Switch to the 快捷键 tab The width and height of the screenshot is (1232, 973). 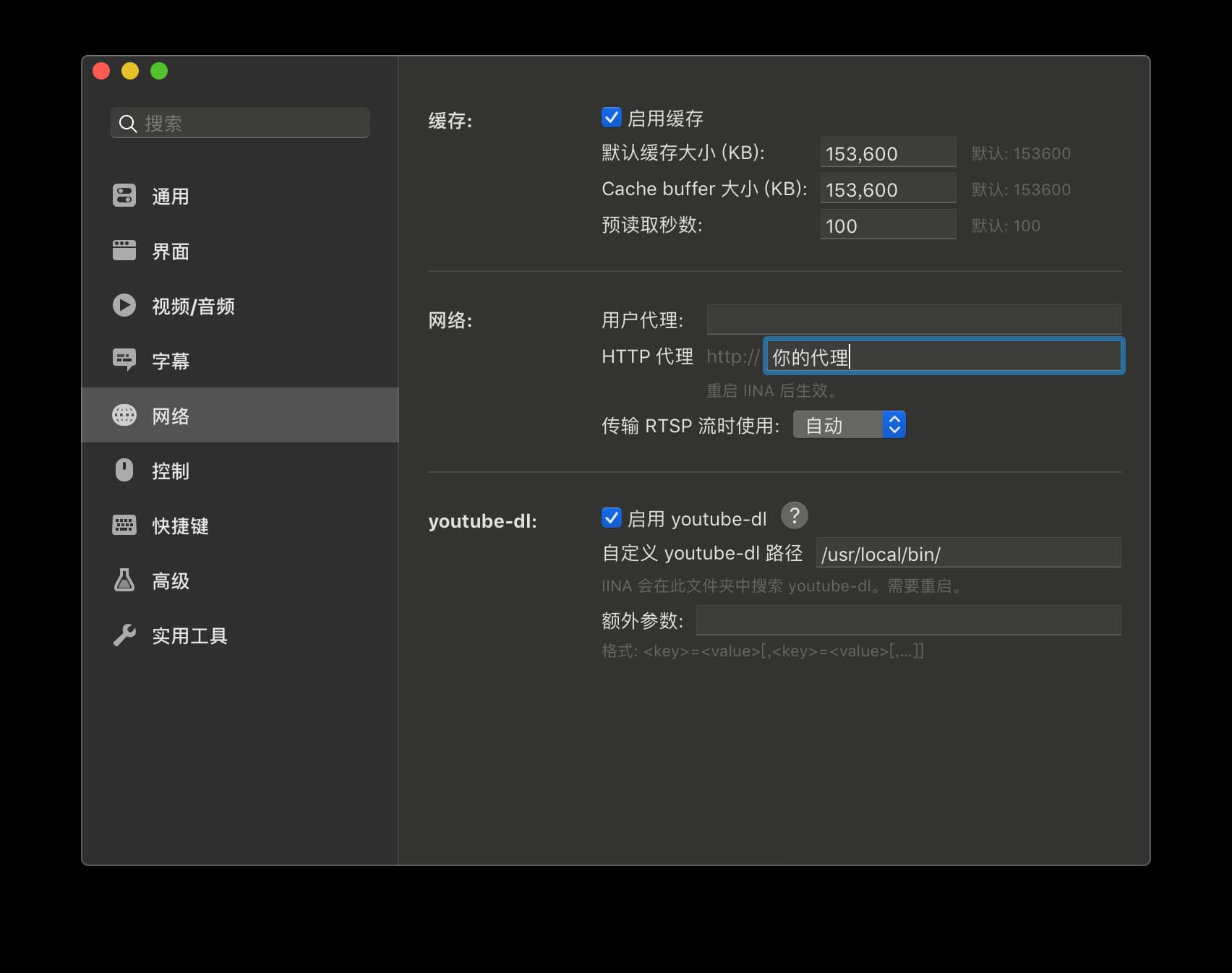click(x=240, y=526)
